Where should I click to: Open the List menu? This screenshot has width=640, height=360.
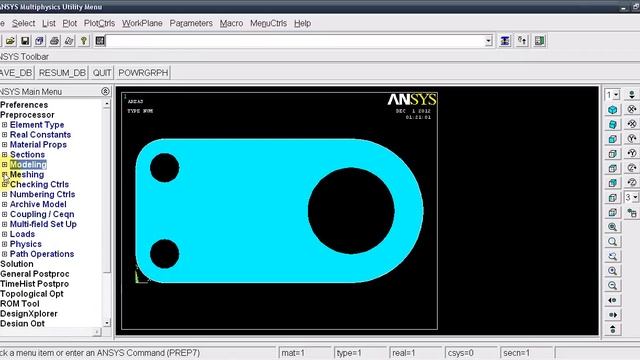click(x=49, y=23)
